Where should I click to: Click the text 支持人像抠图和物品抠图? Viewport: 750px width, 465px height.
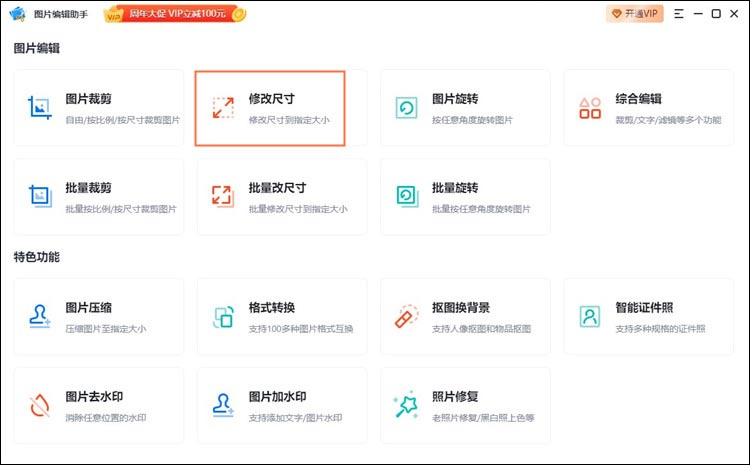481,329
